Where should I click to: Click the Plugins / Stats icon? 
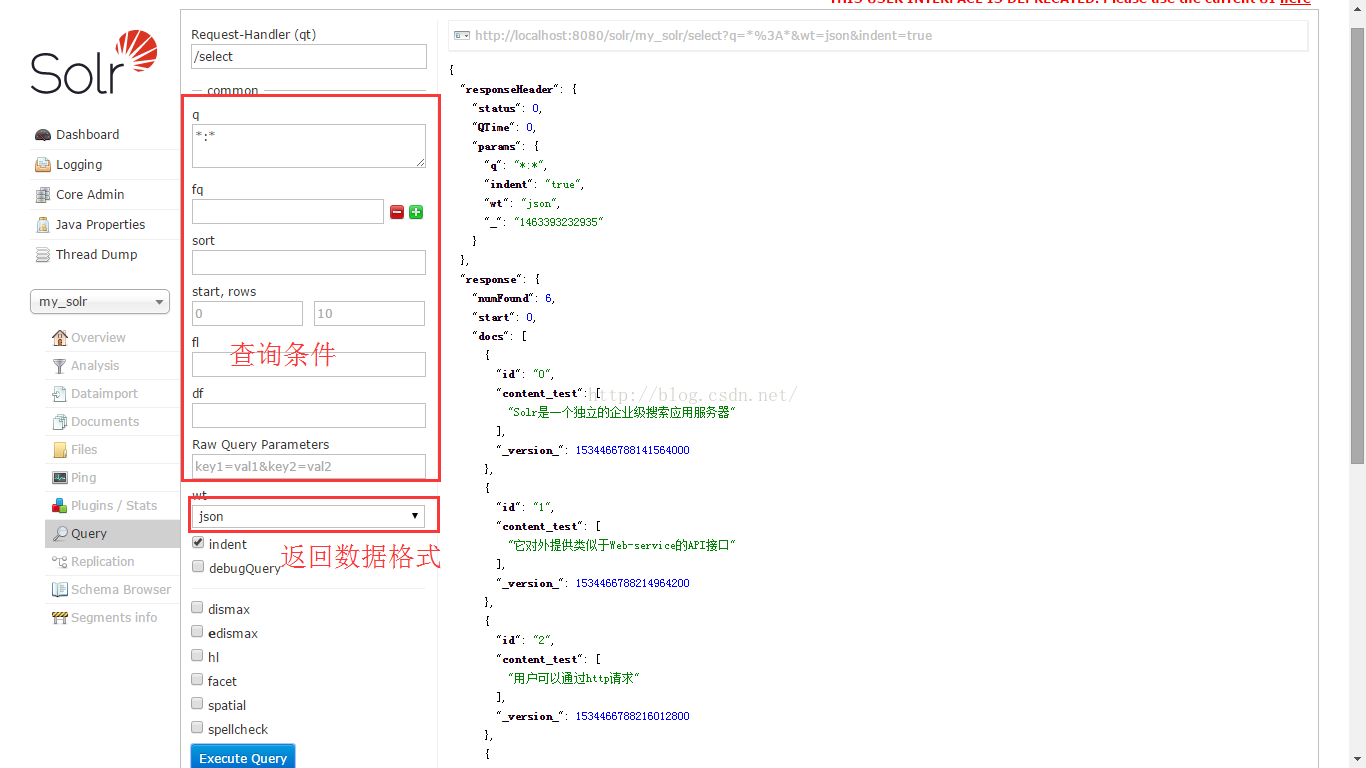[x=60, y=506]
